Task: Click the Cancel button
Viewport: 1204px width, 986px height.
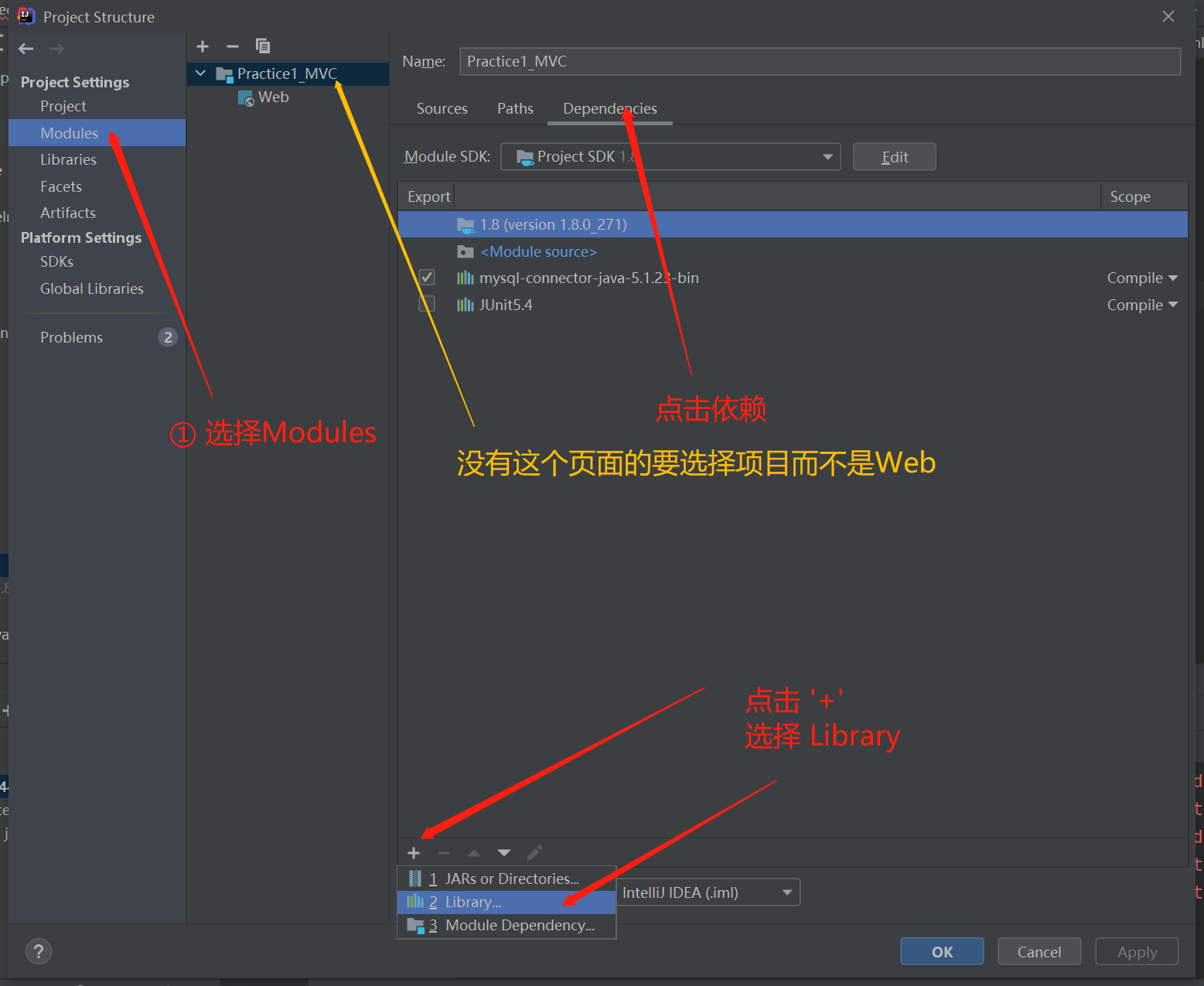Action: coord(1039,952)
